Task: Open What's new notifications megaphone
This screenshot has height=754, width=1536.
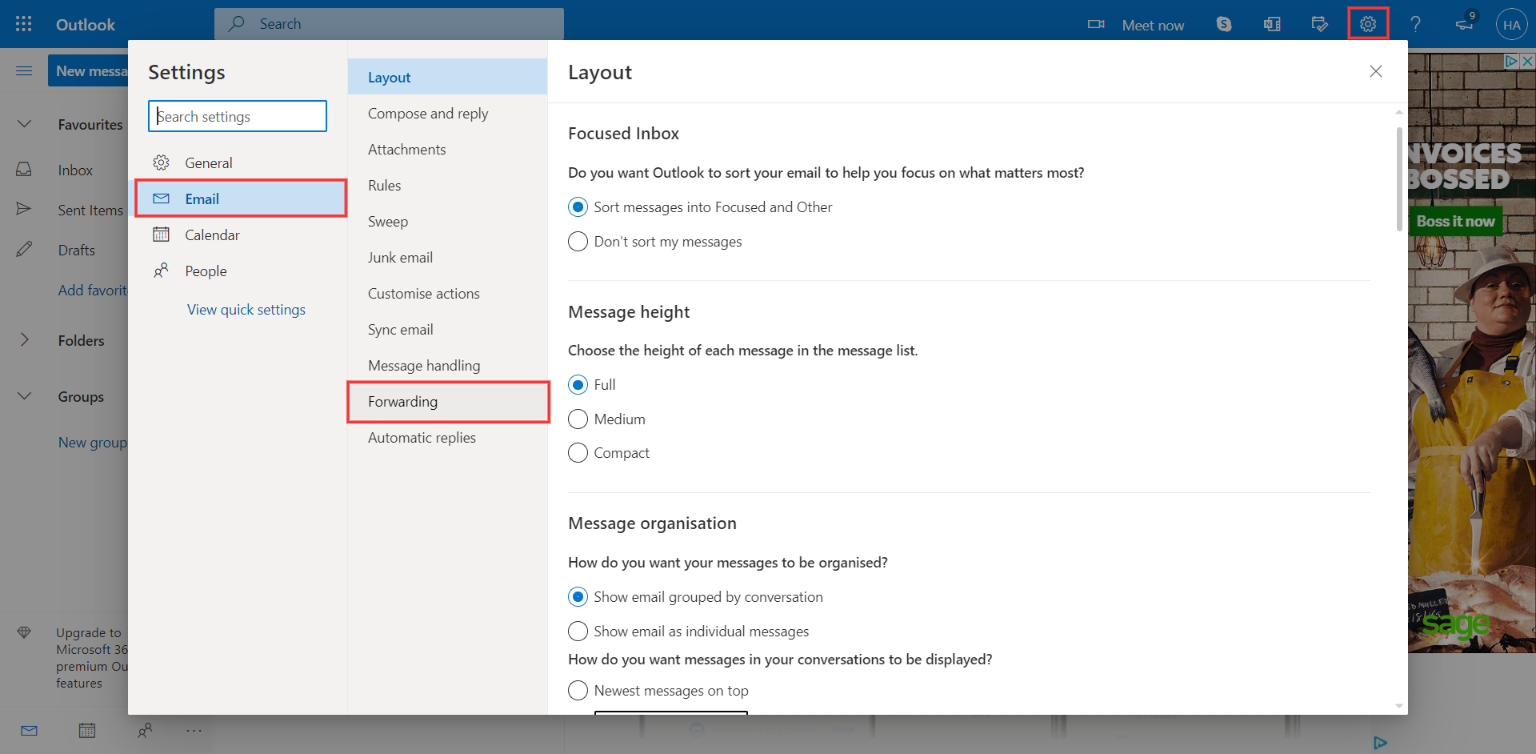Action: 1463,25
